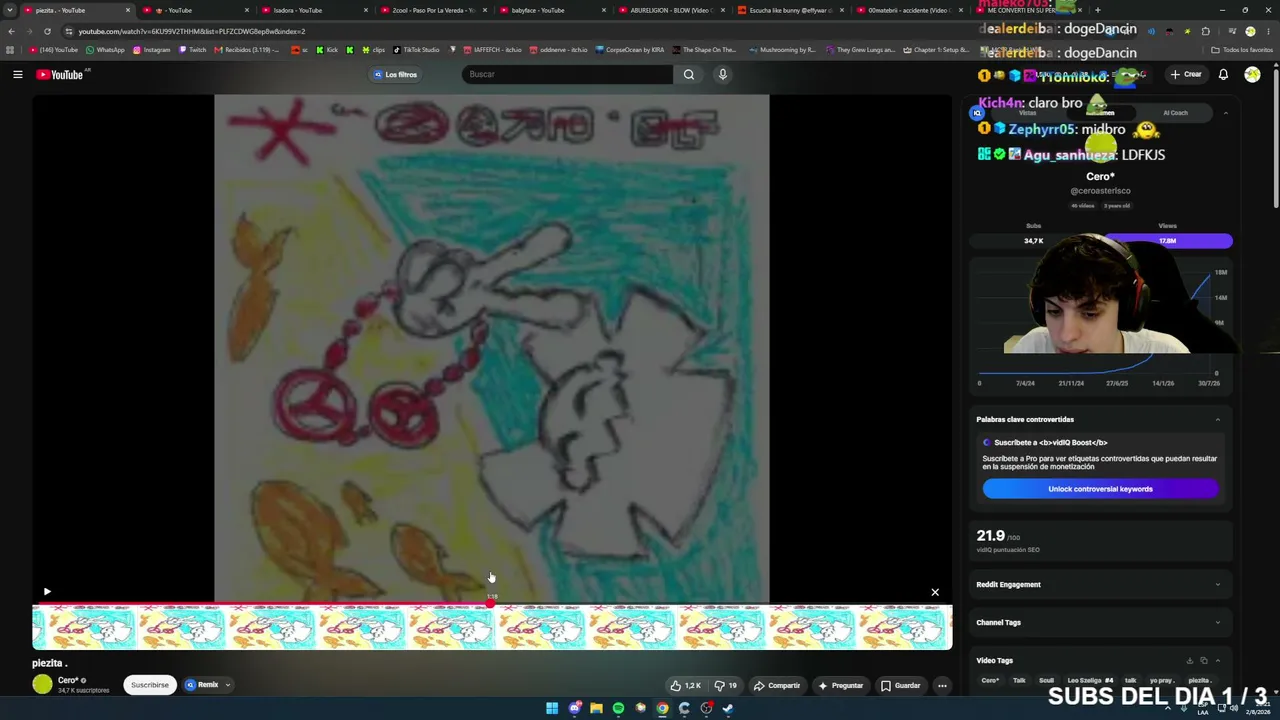The image size is (1280, 720).
Task: Open the TikTok Studio bookmark
Action: (416, 50)
